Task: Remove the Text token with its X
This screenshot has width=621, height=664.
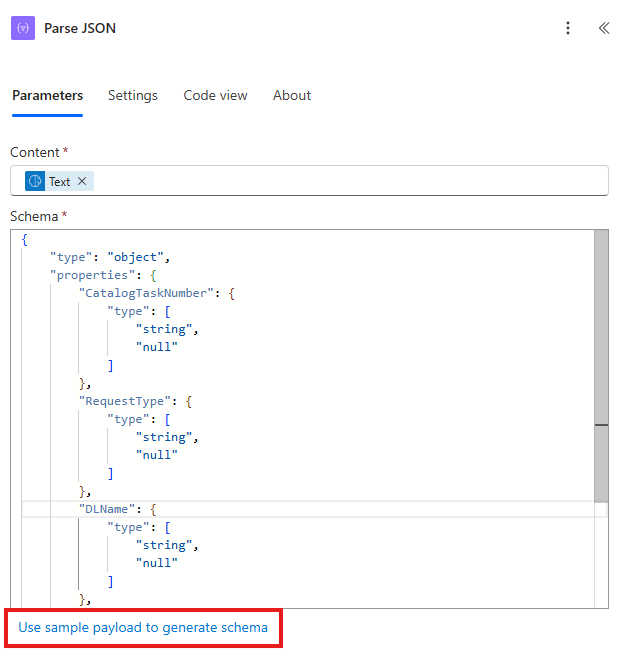Action: pyautogui.click(x=82, y=181)
